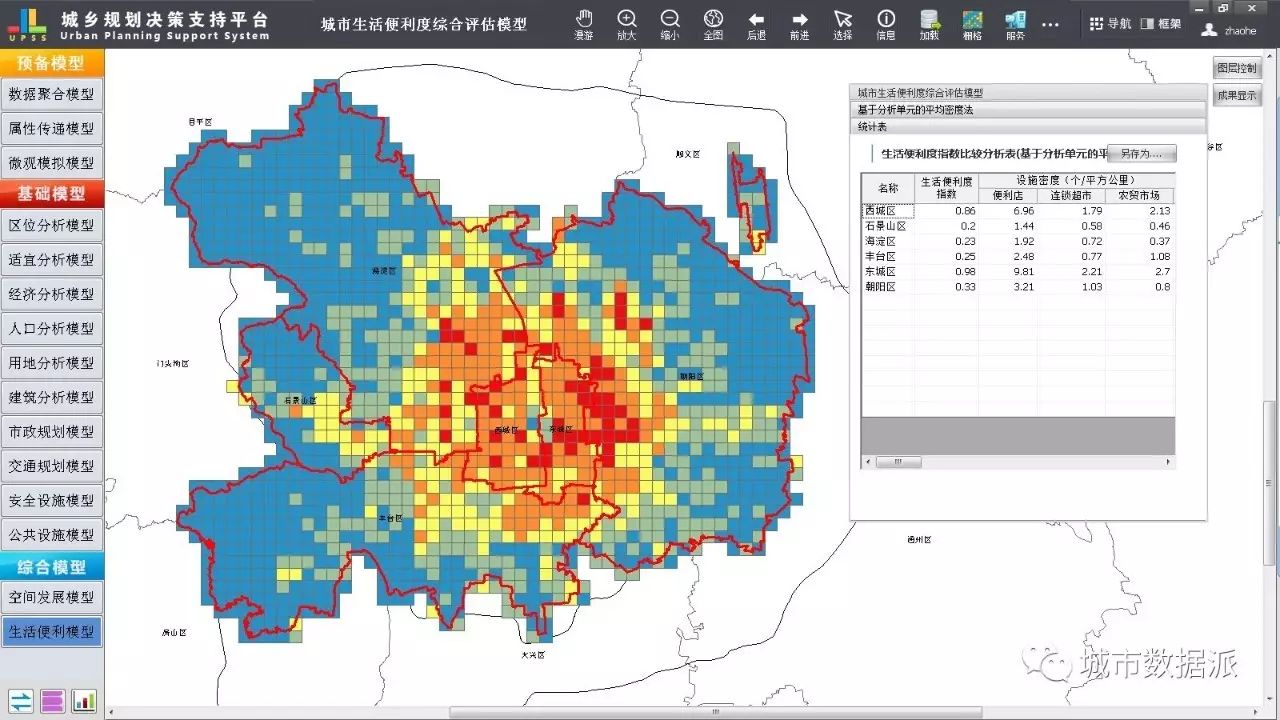Open the 服务 services tool

1015,24
